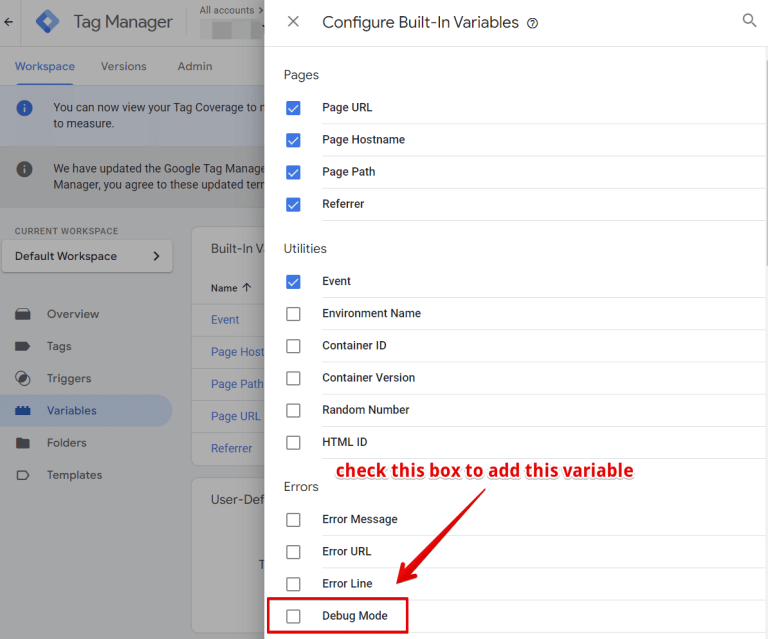Open the Event variable link in table
768x639 pixels.
tap(225, 320)
